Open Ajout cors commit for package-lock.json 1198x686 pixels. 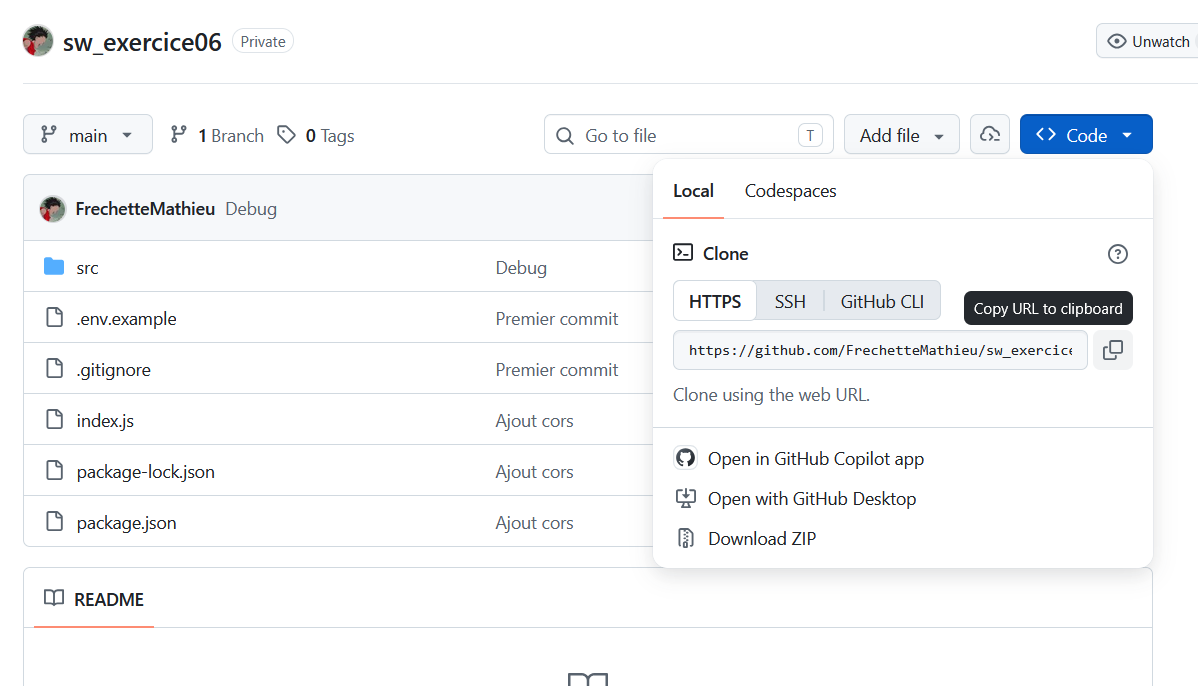click(534, 471)
